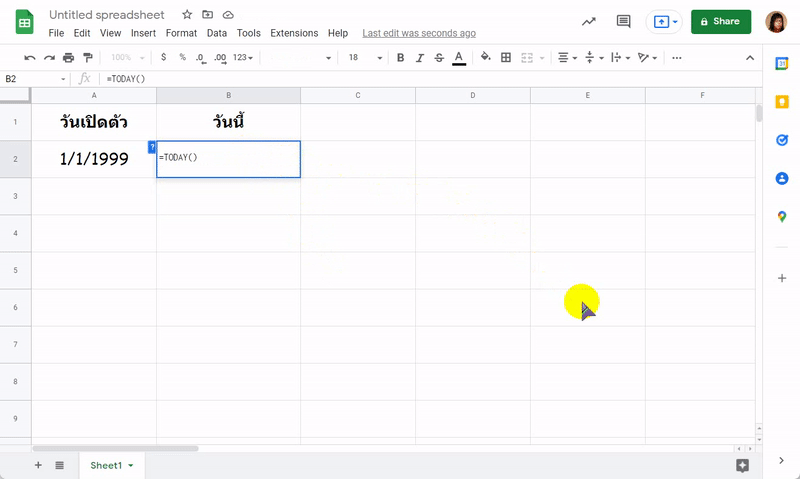Decrease decimal places
Viewport: 800px width, 479px height.
201,58
